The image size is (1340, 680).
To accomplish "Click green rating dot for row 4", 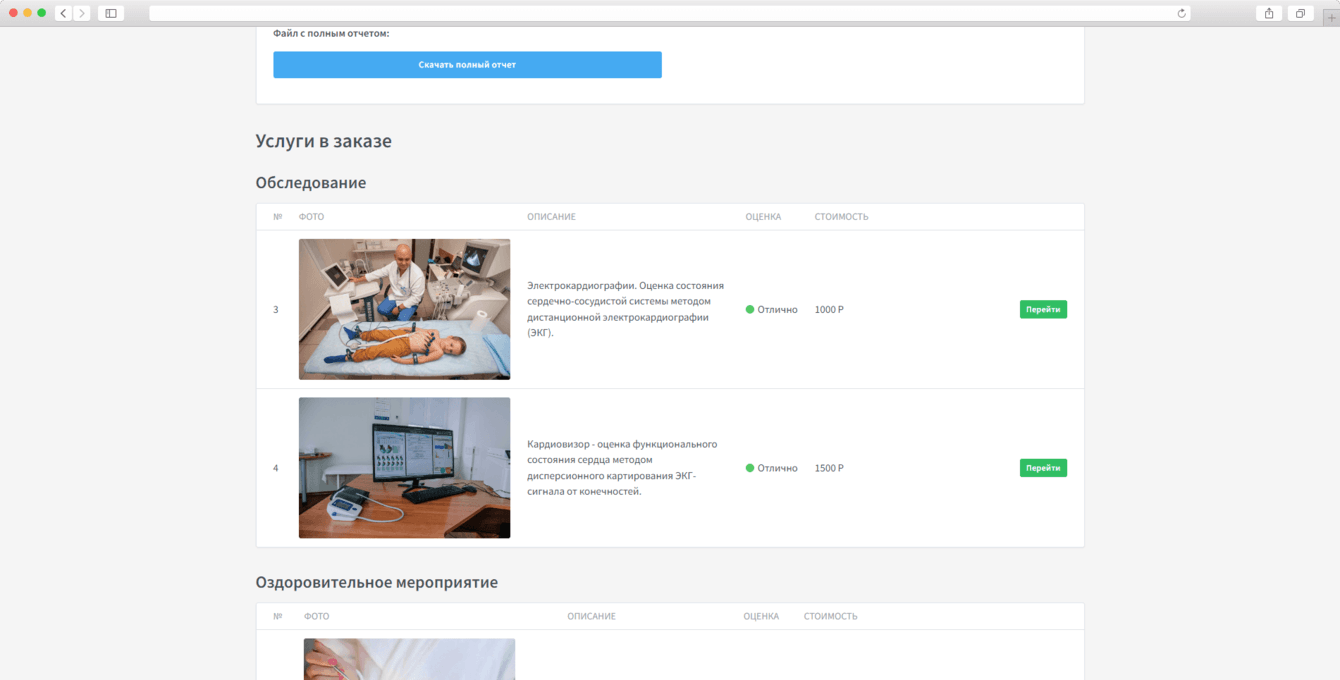I will (x=750, y=468).
